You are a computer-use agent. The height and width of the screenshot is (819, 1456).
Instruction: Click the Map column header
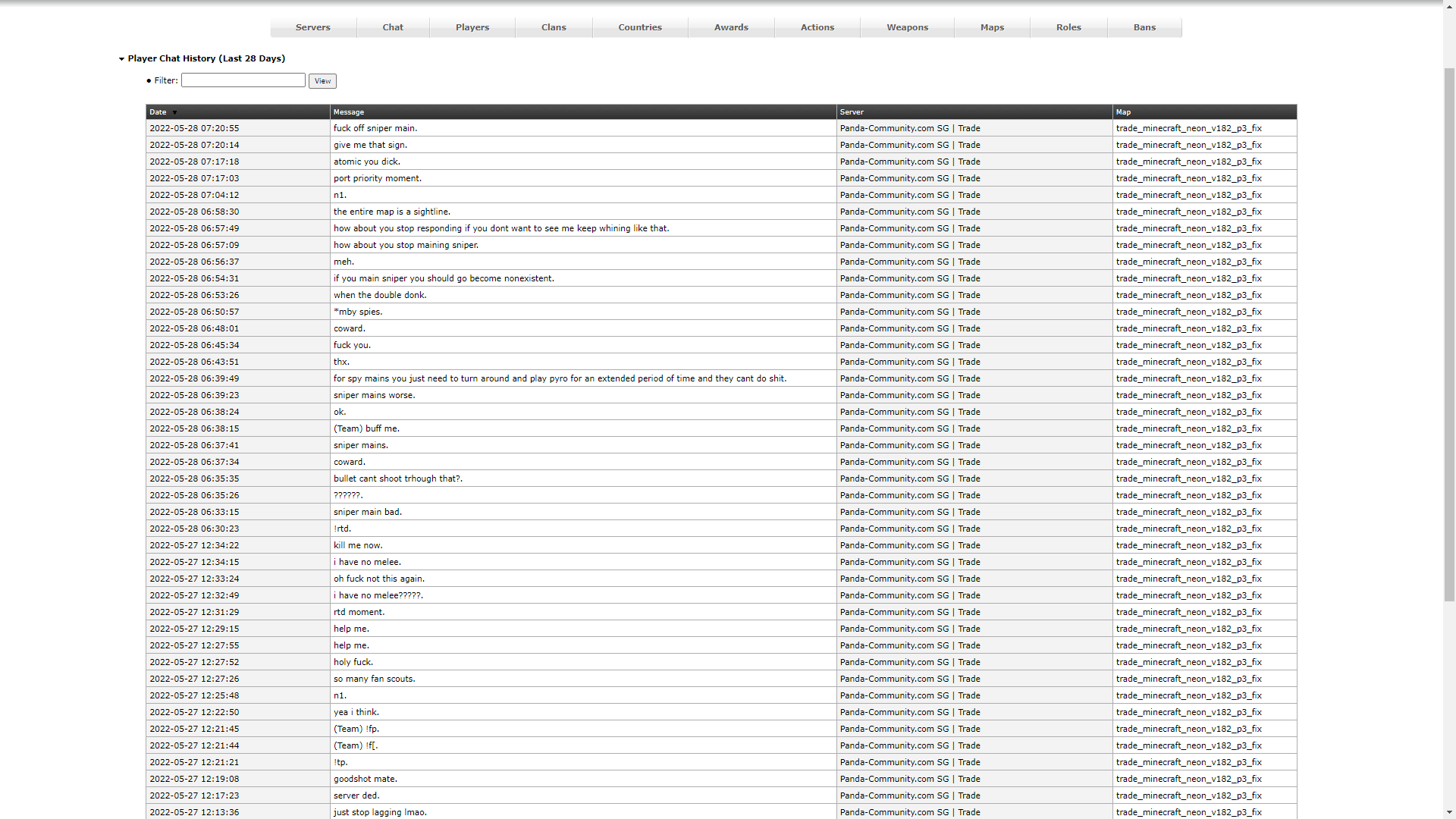(x=1123, y=112)
